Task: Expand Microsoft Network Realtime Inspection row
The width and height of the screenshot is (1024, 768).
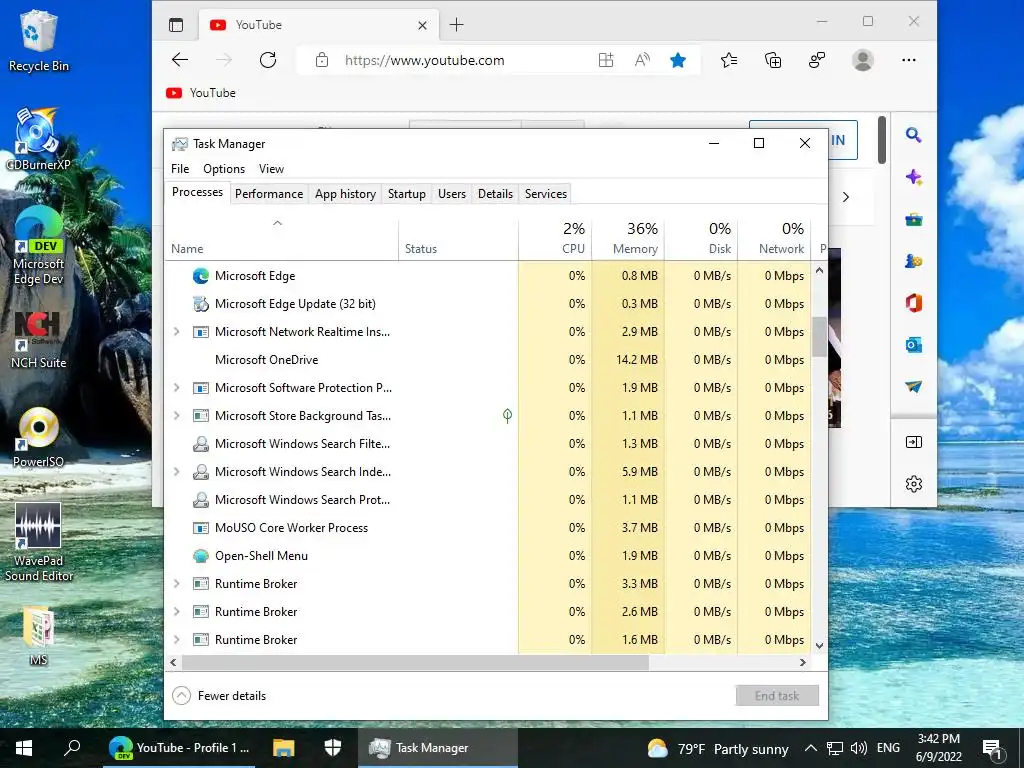Action: [x=176, y=332]
